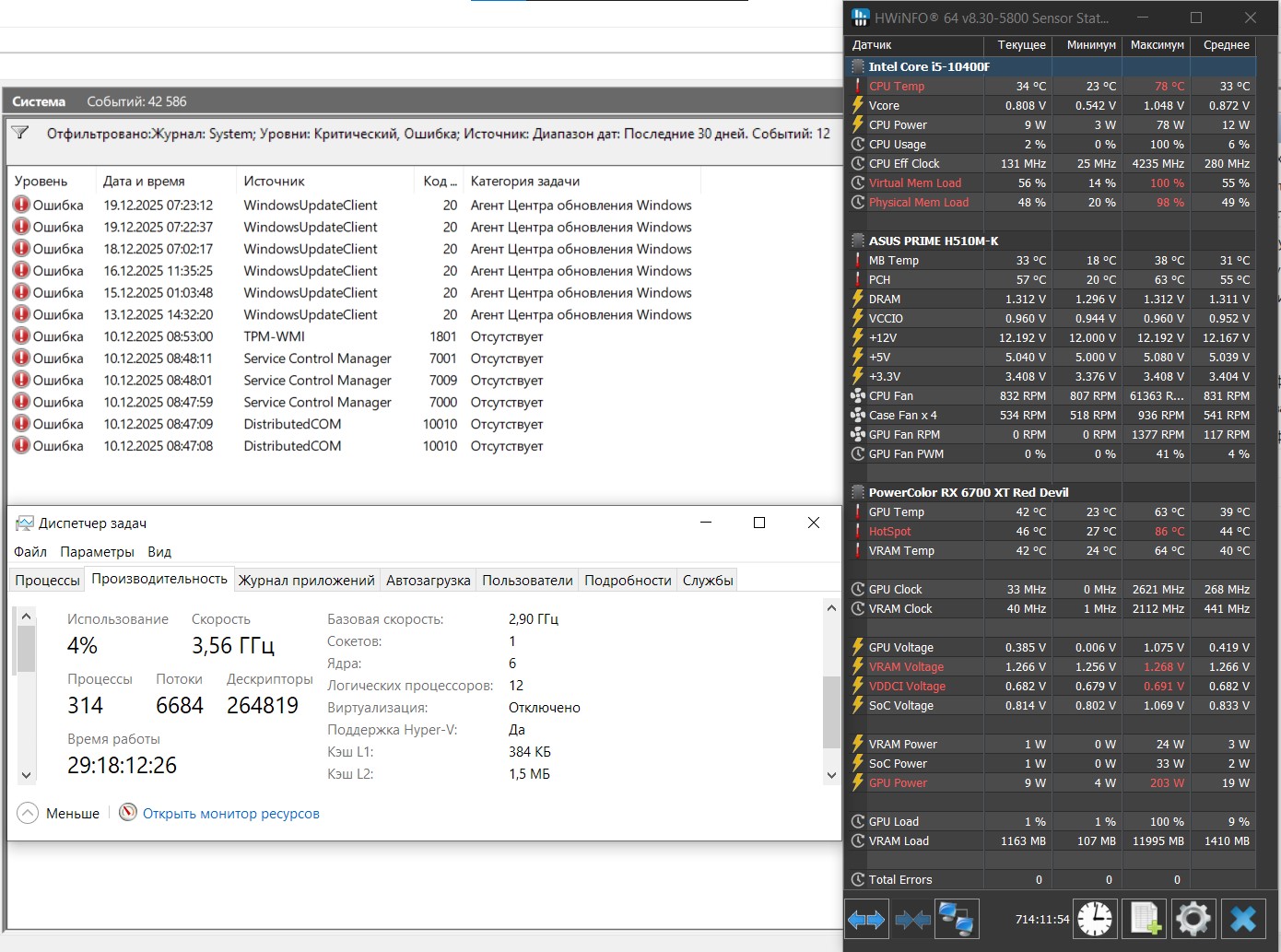Click the thermometer icon beside HotSpot
Viewport: 1281px width, 952px height.
pyautogui.click(x=858, y=531)
